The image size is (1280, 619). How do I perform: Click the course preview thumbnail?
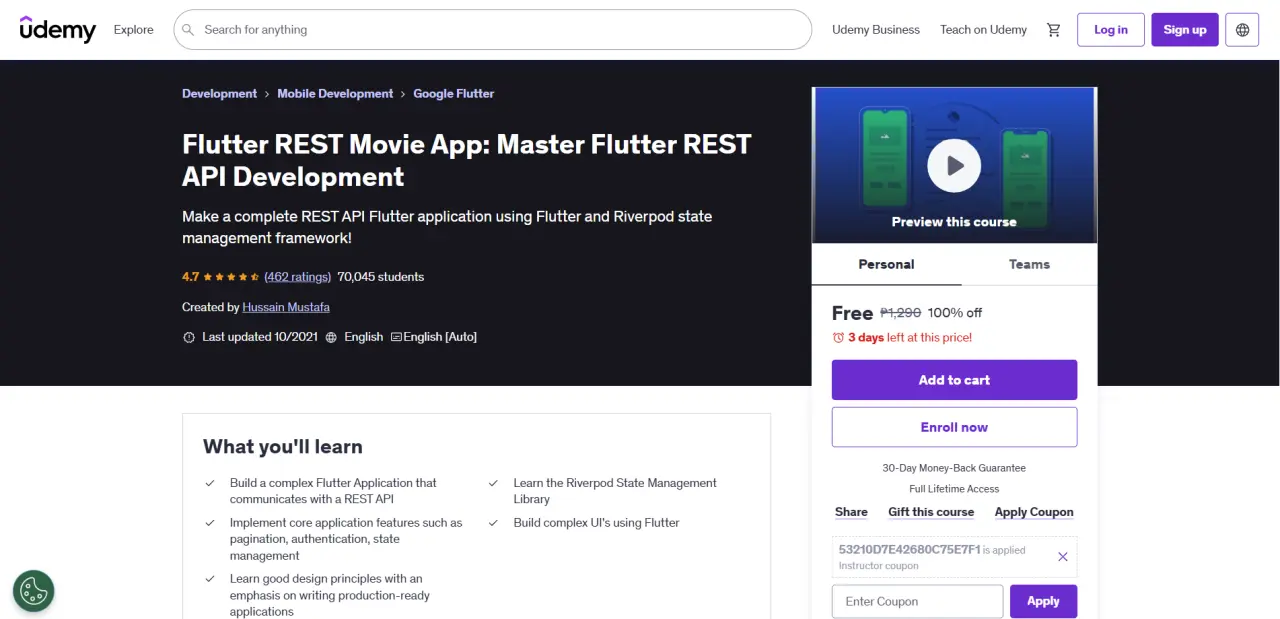click(x=954, y=166)
